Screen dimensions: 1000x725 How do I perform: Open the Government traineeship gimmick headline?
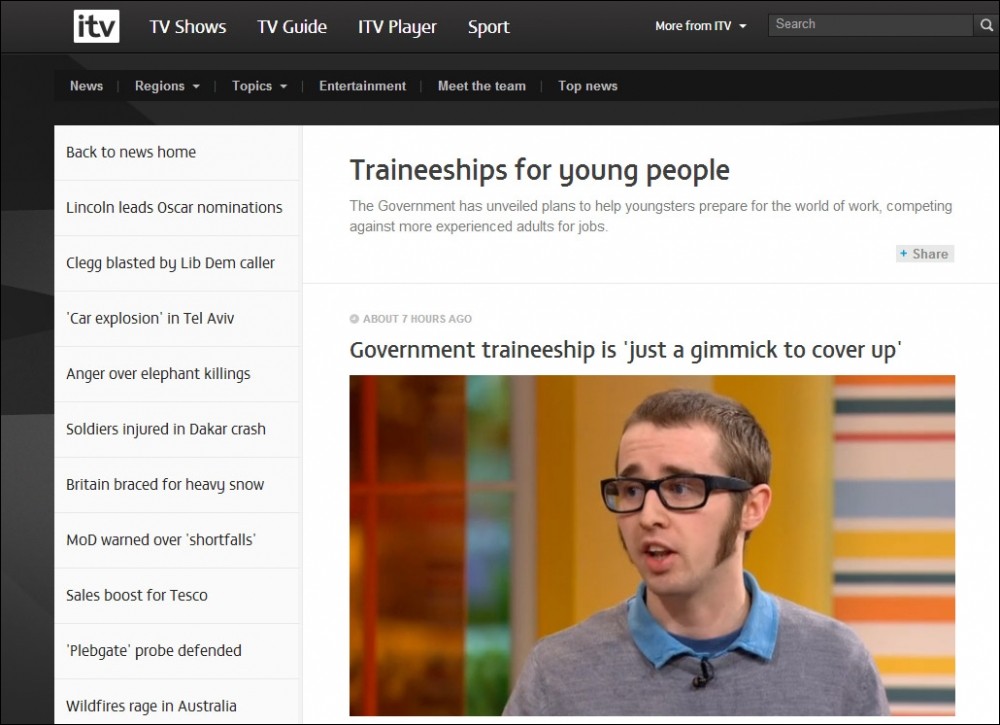point(626,350)
